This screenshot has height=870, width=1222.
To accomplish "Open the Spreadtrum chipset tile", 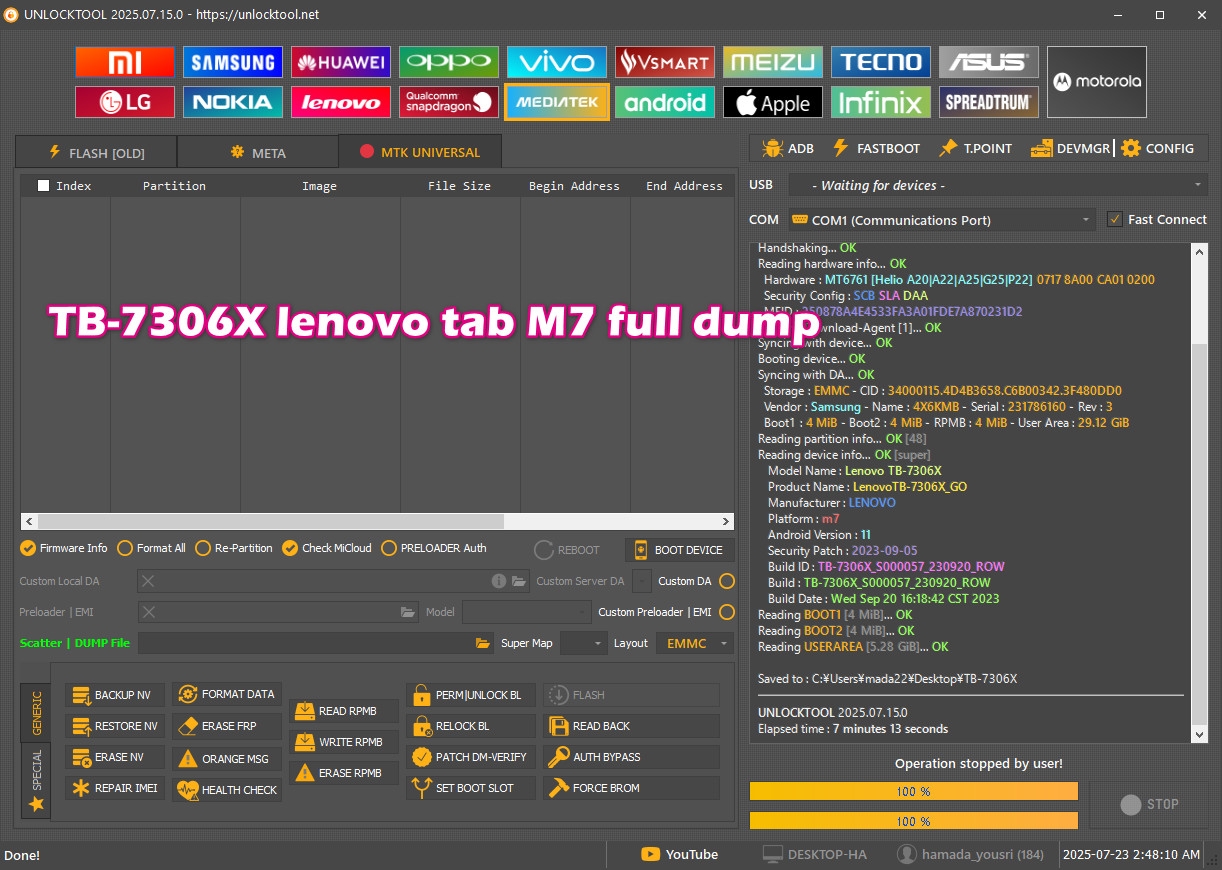I will [989, 102].
